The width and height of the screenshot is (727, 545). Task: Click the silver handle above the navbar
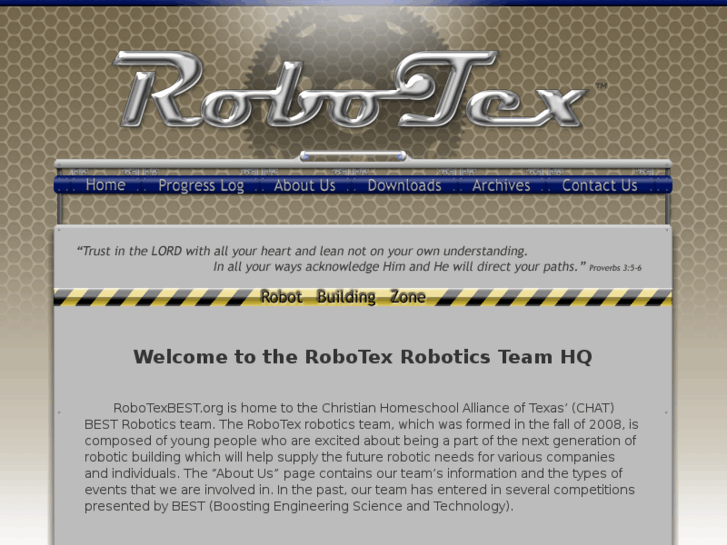click(353, 156)
